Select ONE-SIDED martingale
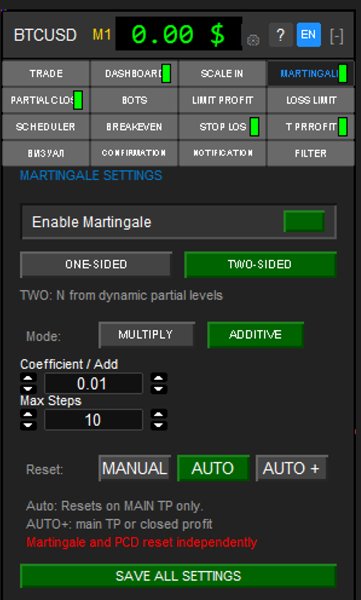This screenshot has height=600, width=361. click(96, 264)
